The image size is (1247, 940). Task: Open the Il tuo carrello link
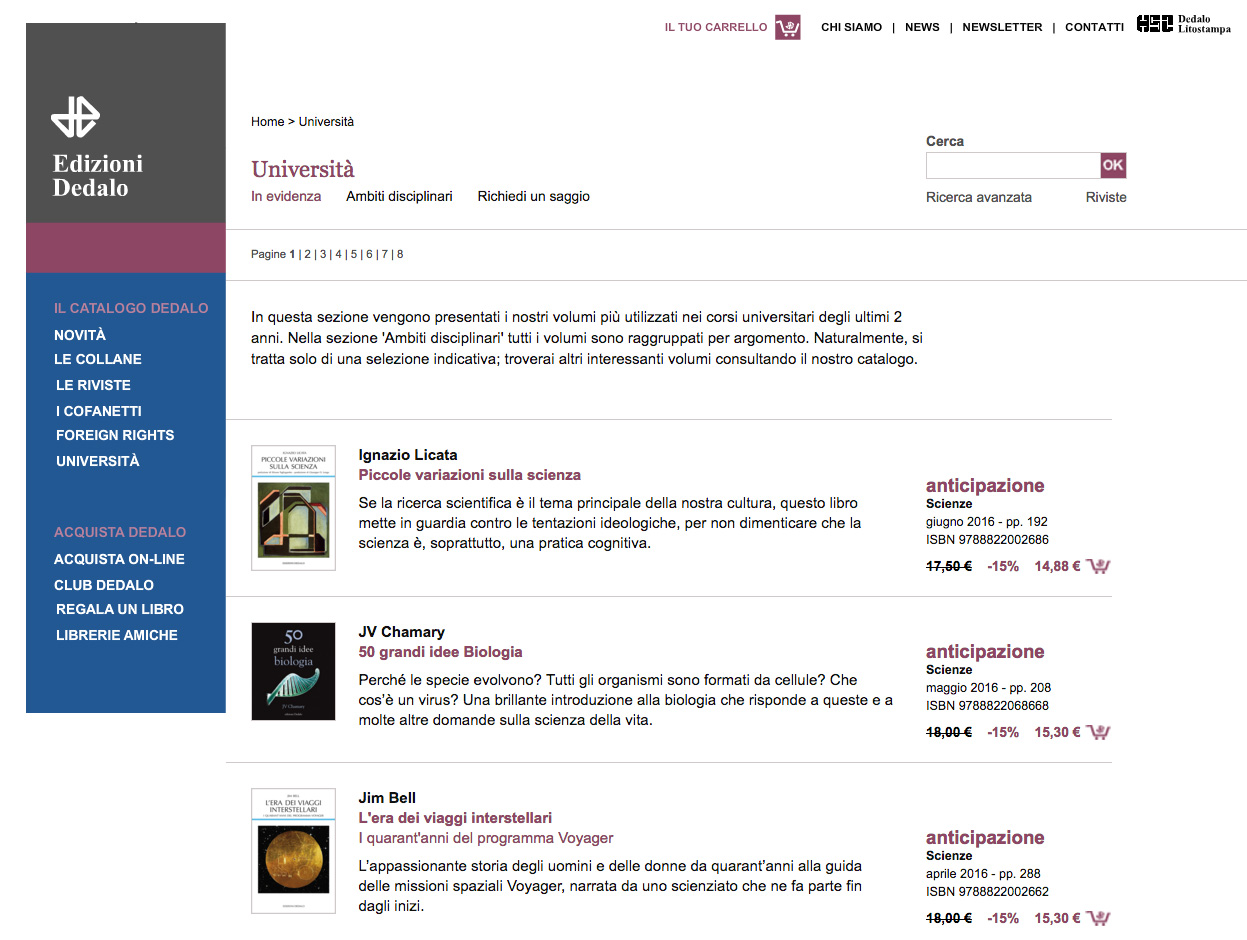coord(716,27)
